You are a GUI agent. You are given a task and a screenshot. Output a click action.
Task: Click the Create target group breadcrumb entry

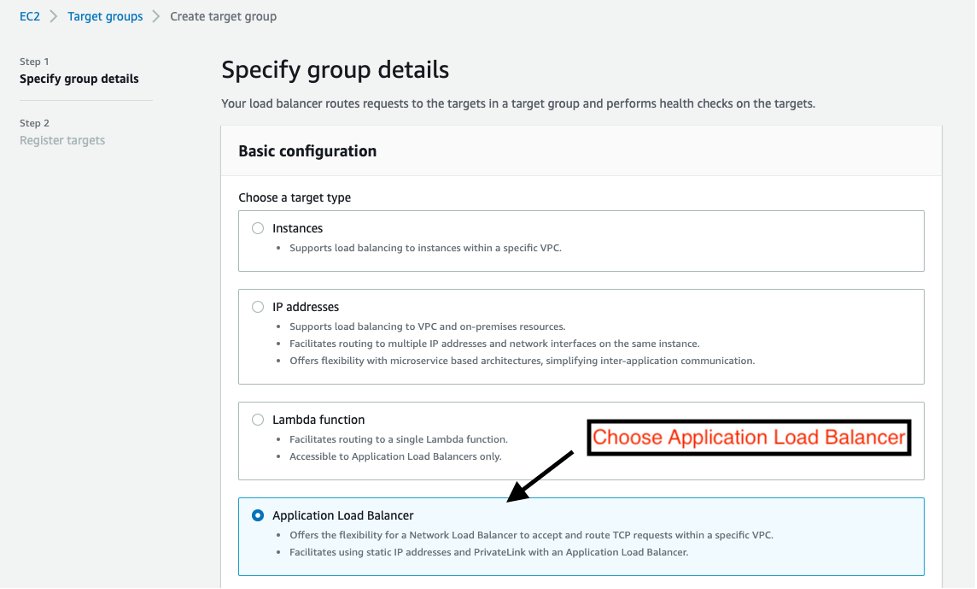point(223,16)
